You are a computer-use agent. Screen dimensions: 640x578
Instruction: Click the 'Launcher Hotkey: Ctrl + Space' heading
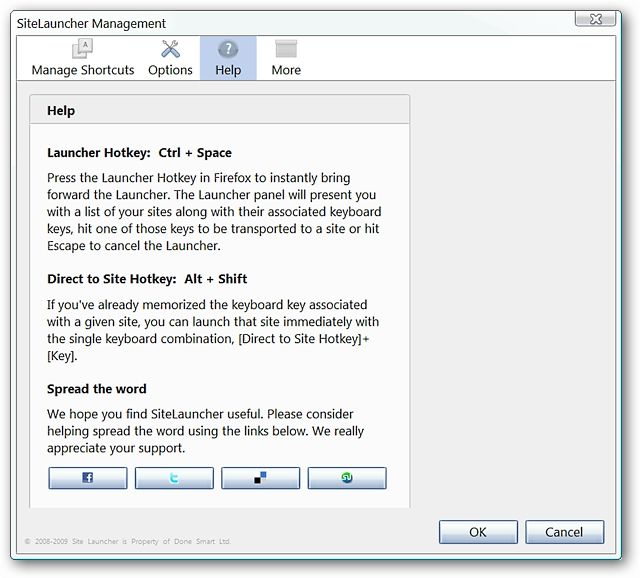(x=139, y=153)
